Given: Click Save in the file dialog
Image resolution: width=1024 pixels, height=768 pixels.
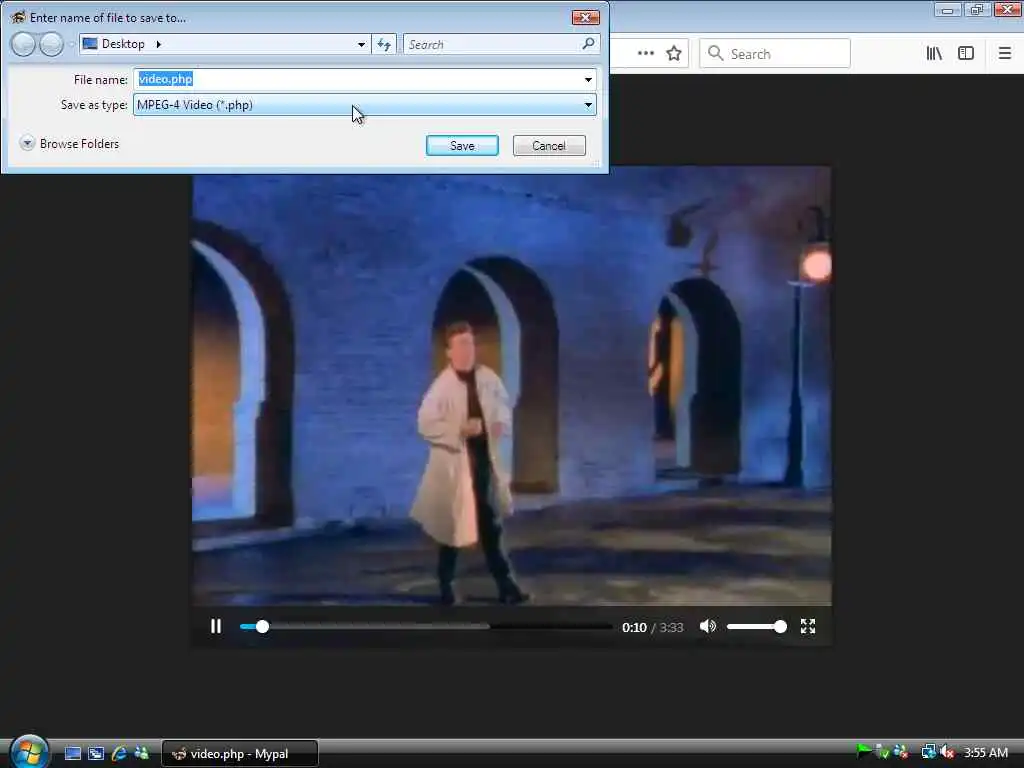Looking at the screenshot, I should coord(462,146).
